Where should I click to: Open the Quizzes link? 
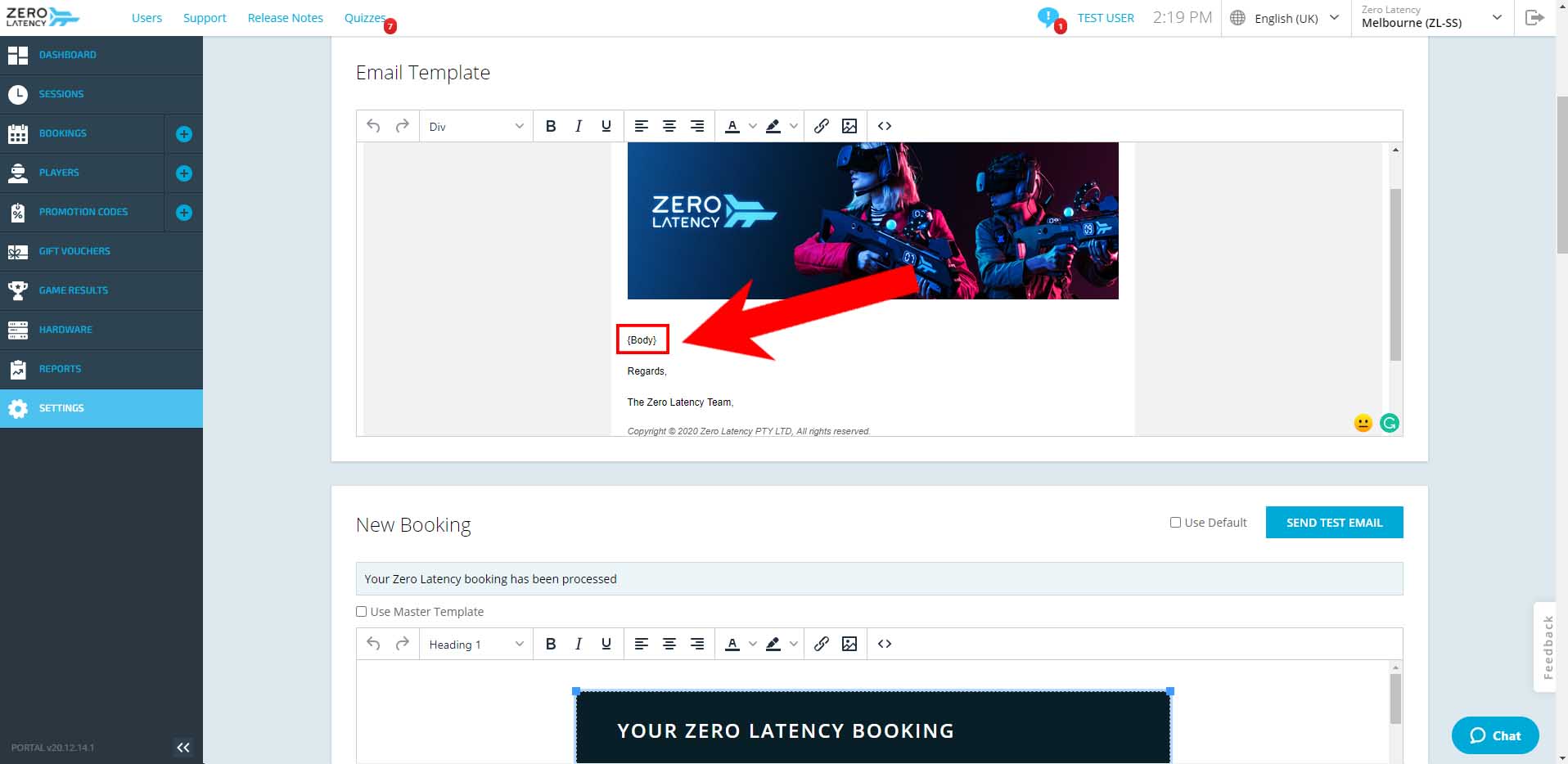tap(365, 18)
